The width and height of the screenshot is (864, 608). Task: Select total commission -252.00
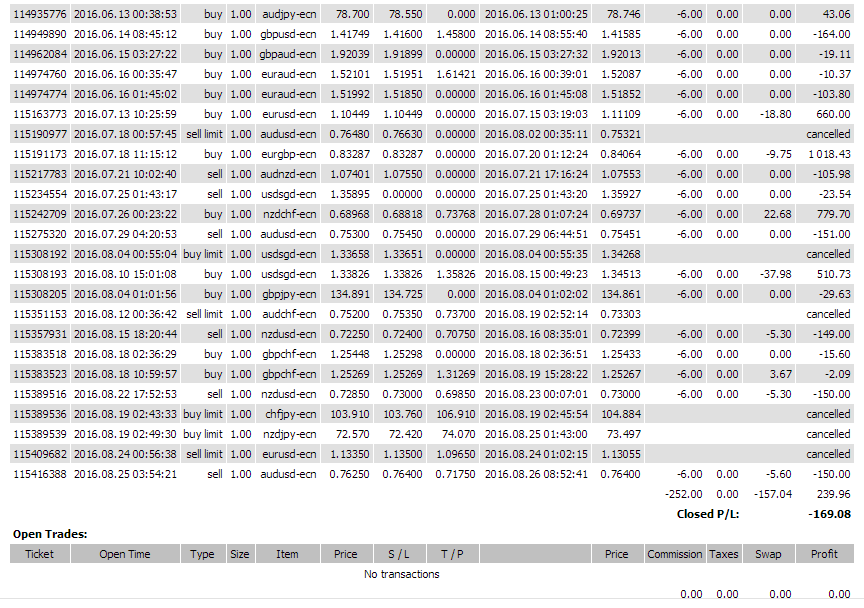(x=684, y=494)
